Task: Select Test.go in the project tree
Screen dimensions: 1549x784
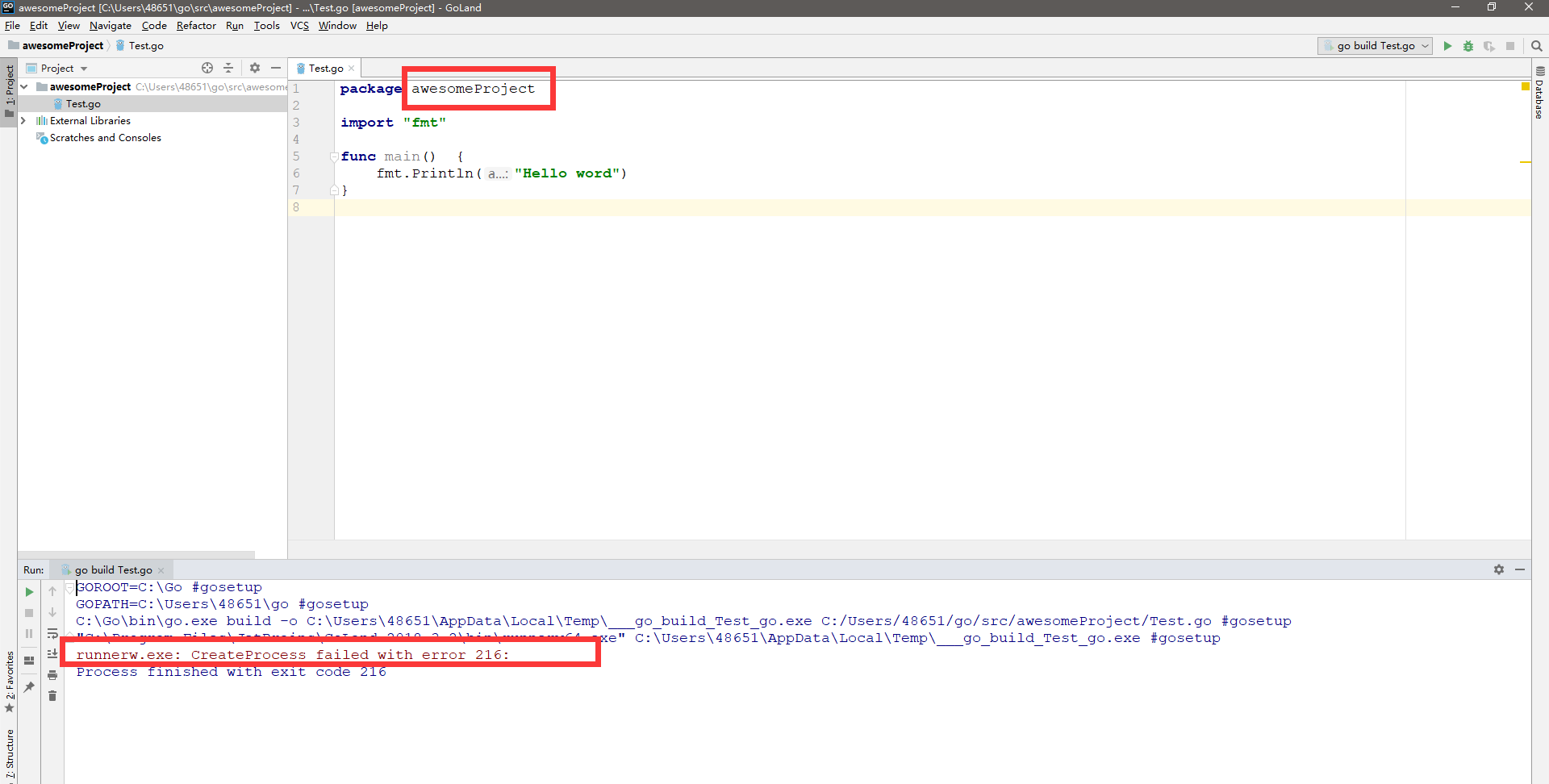Action: (83, 103)
